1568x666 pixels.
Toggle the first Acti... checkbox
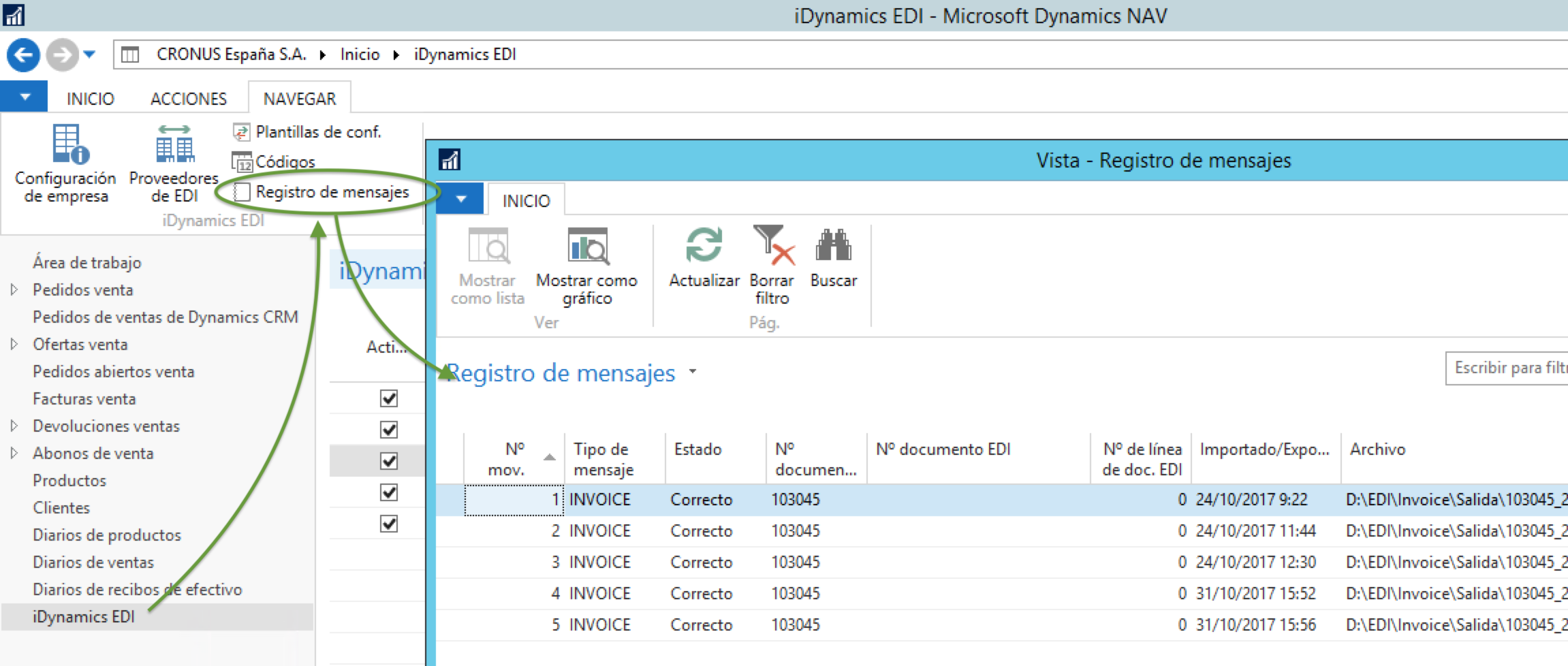(x=389, y=398)
